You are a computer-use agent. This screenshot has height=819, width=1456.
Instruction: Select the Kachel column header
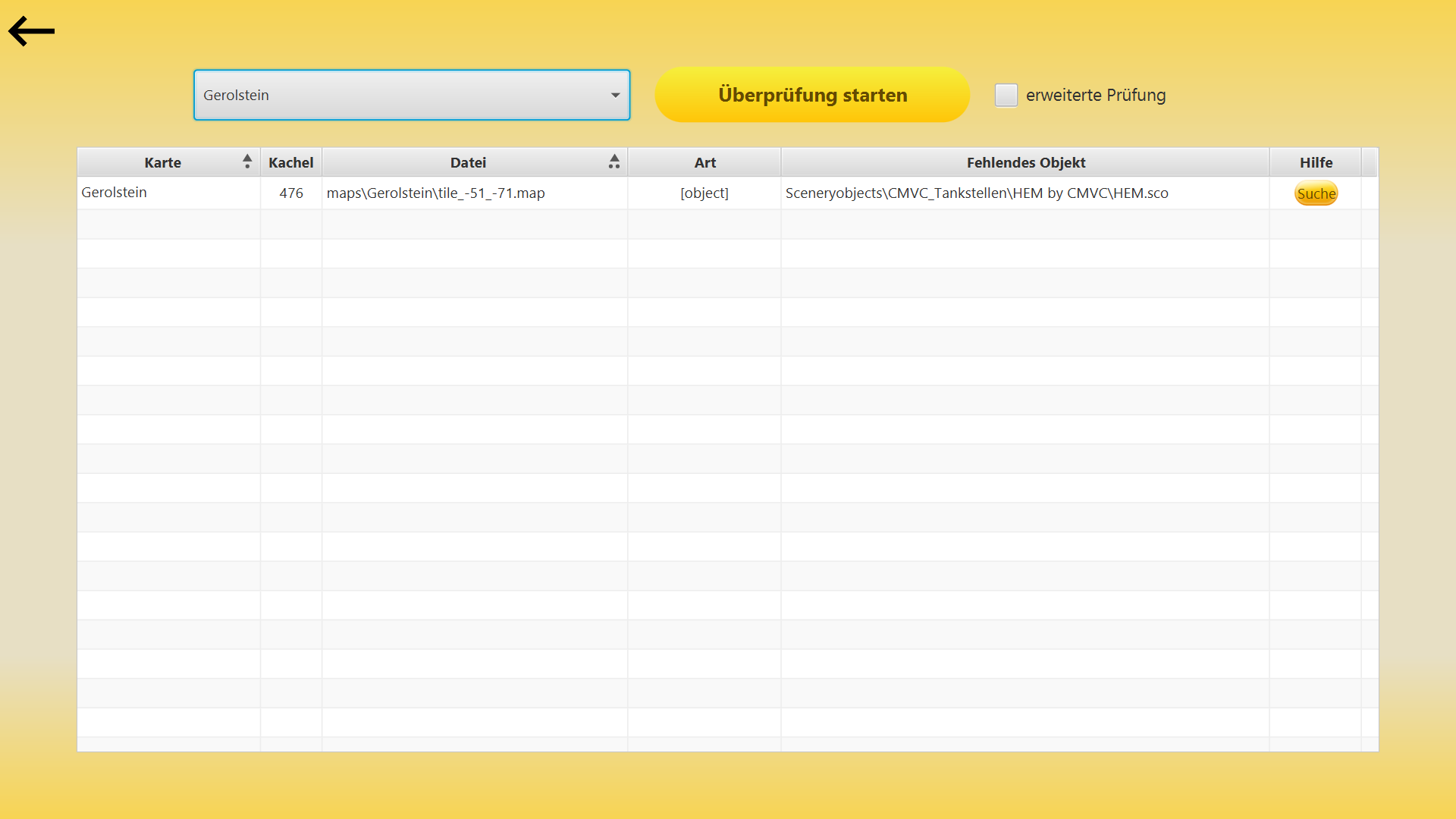[291, 162]
